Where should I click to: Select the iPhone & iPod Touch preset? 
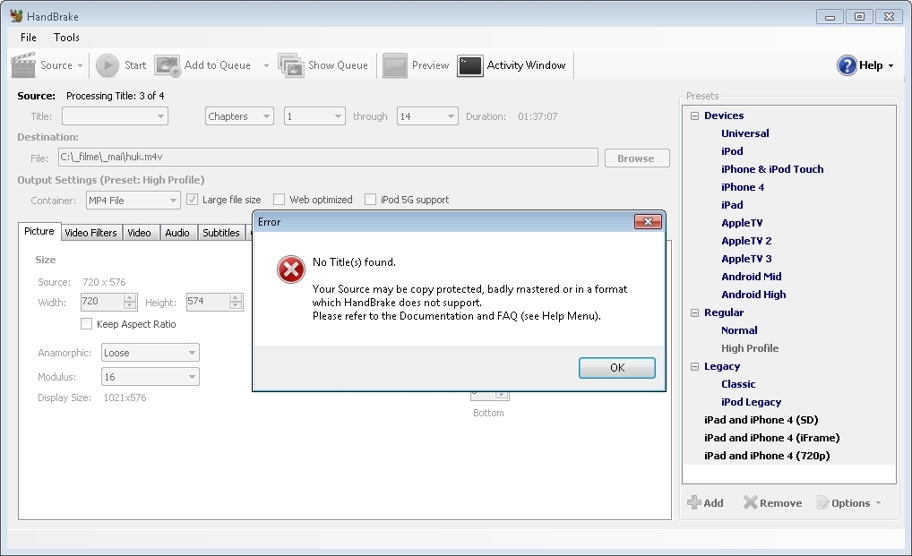point(772,169)
